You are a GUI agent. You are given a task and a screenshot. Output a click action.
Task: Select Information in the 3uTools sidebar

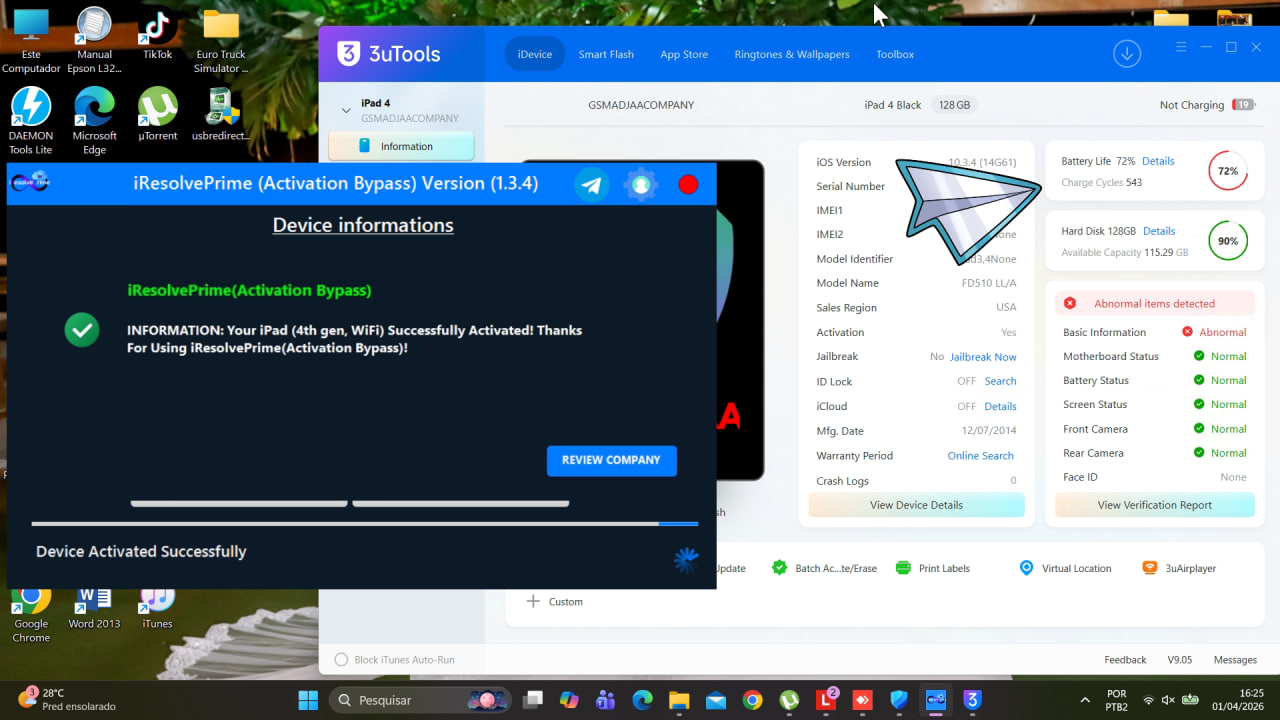(x=401, y=146)
